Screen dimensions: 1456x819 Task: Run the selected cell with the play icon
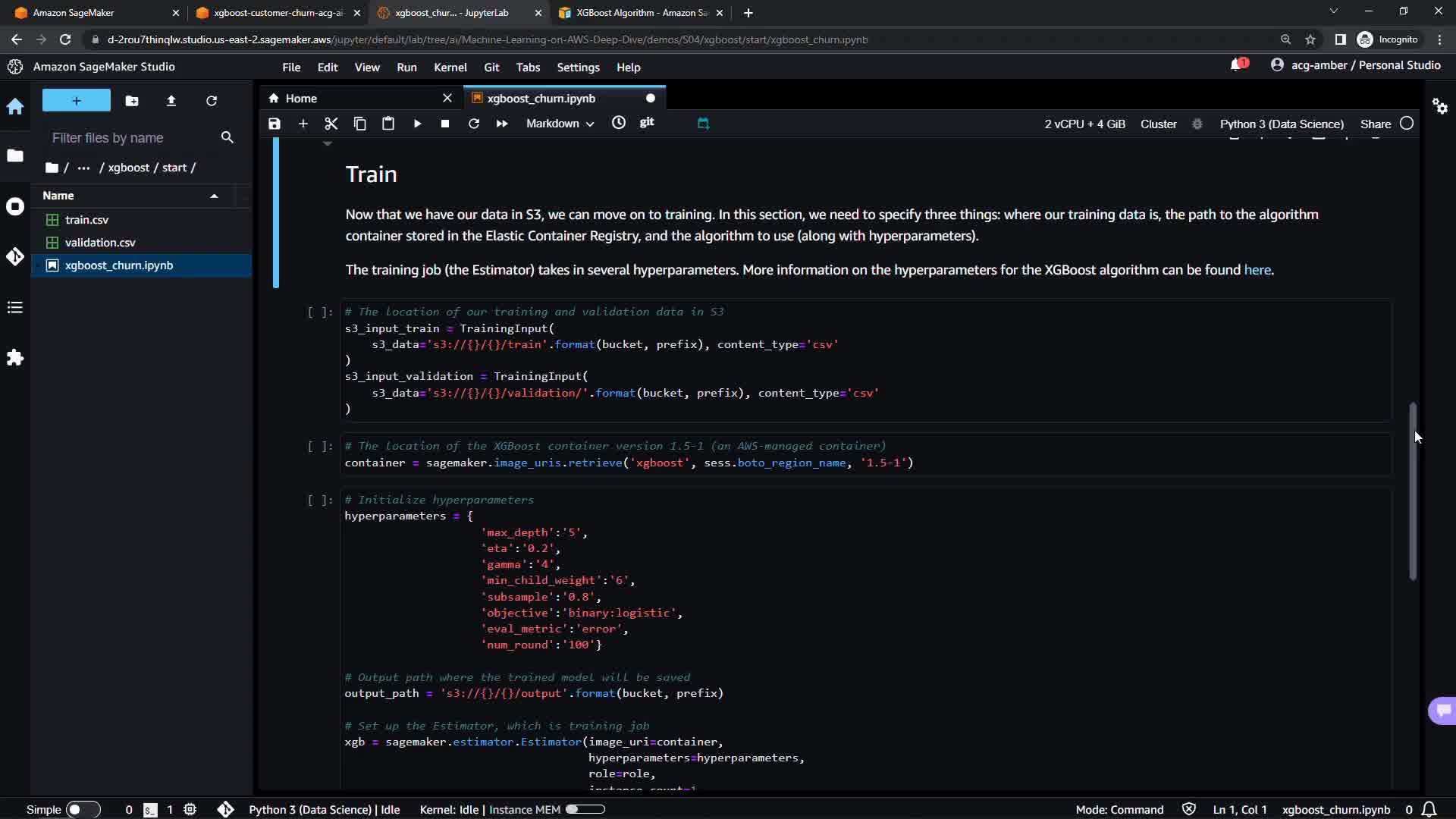click(417, 124)
